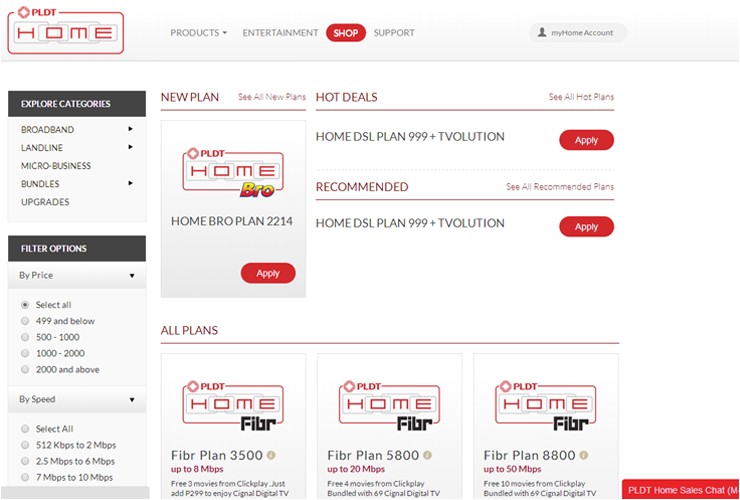The image size is (740, 500).
Task: Collapse the By Speed filter section
Action: coord(131,400)
